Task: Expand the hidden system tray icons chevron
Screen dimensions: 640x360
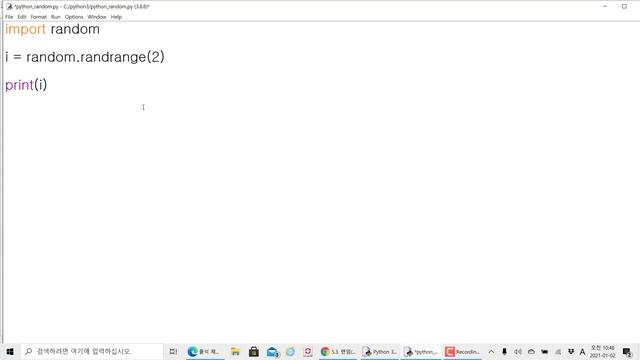Action: click(491, 351)
